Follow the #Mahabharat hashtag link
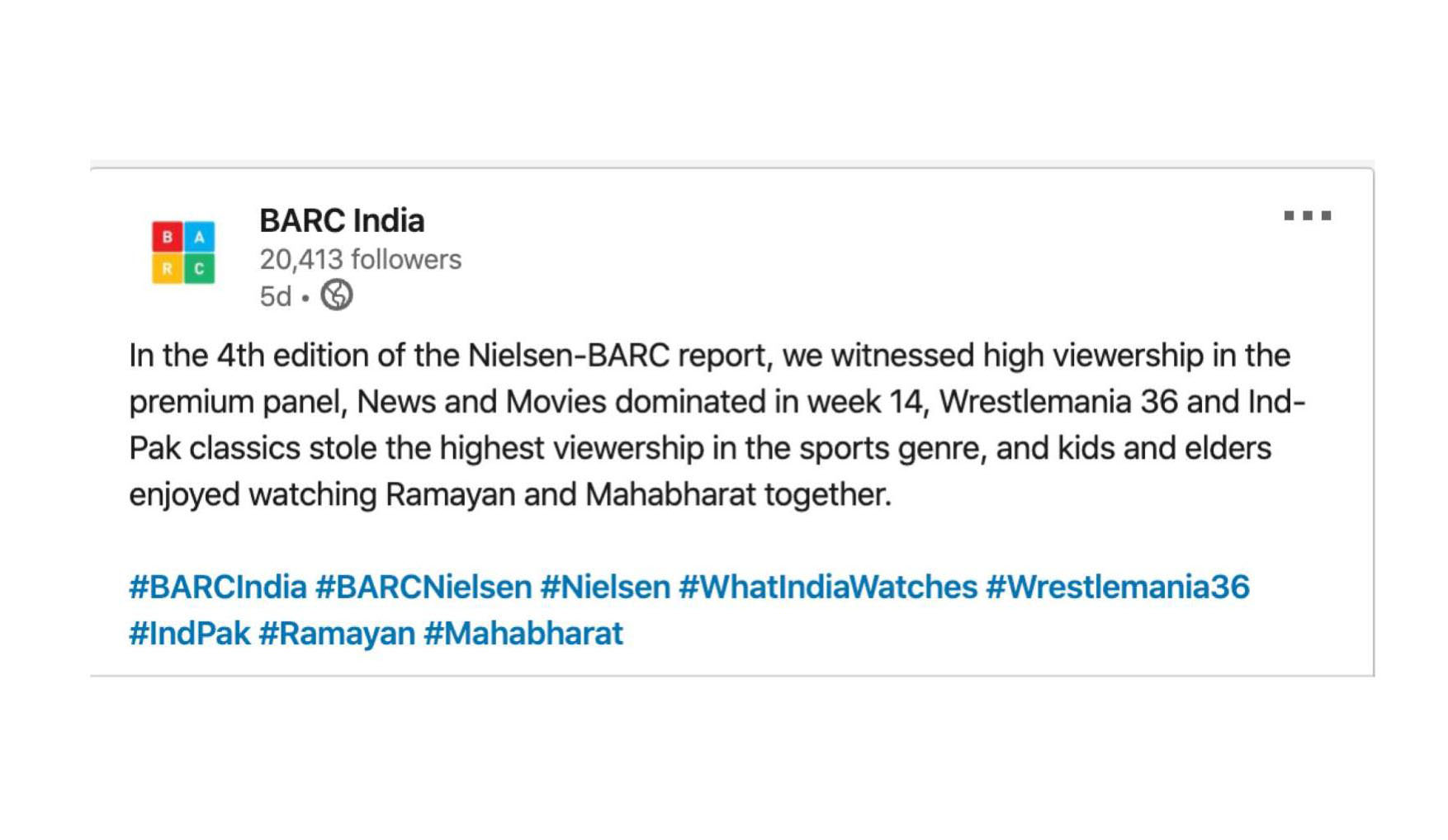Viewport: 1448px width, 840px height. point(523,633)
